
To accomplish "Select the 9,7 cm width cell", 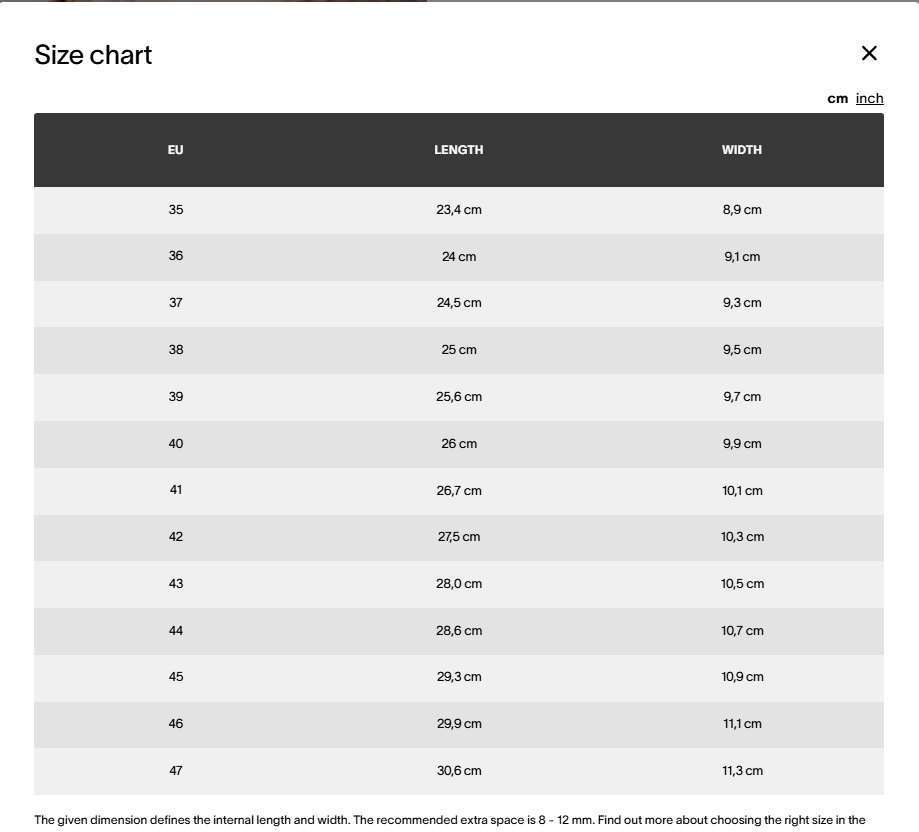I will click(742, 397).
